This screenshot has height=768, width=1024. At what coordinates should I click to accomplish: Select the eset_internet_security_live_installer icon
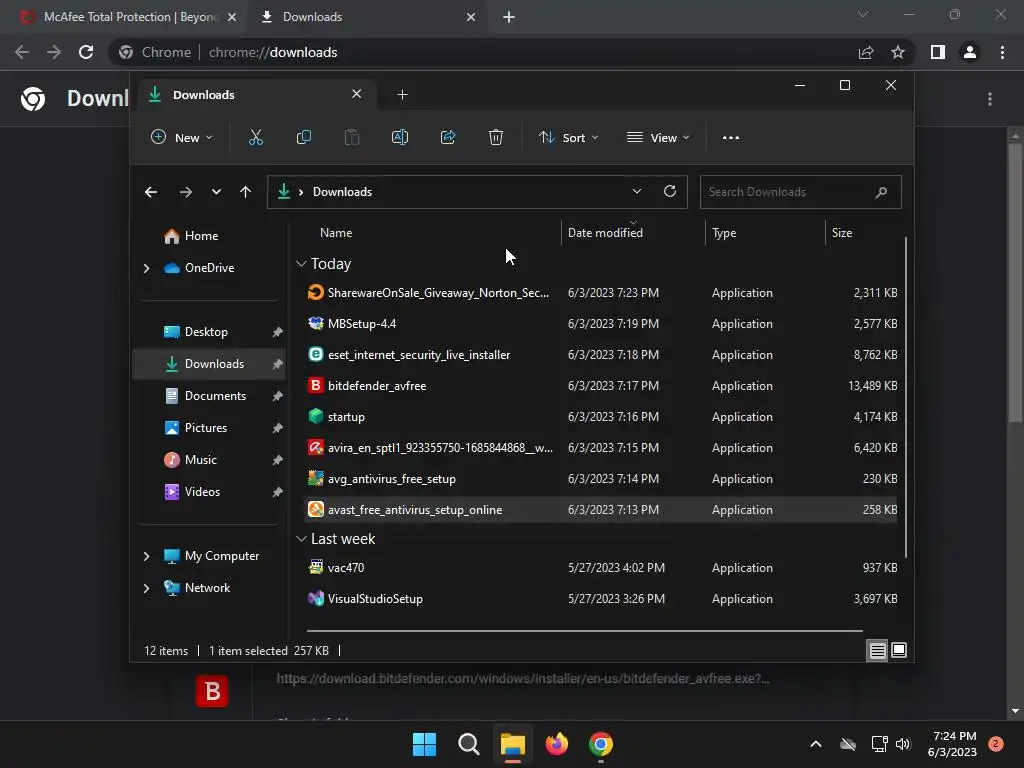(x=315, y=355)
